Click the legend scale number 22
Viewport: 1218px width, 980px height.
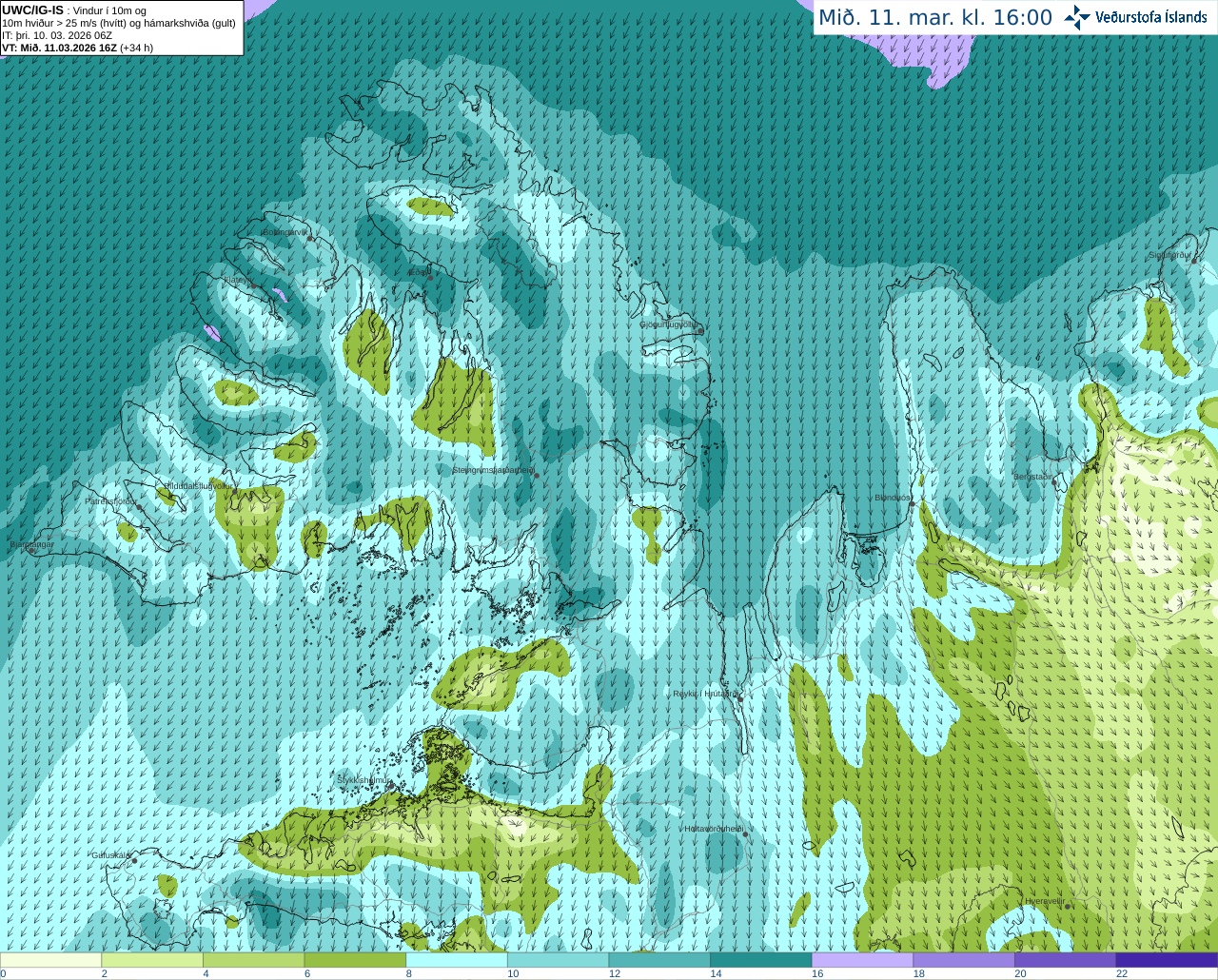pos(1122,973)
